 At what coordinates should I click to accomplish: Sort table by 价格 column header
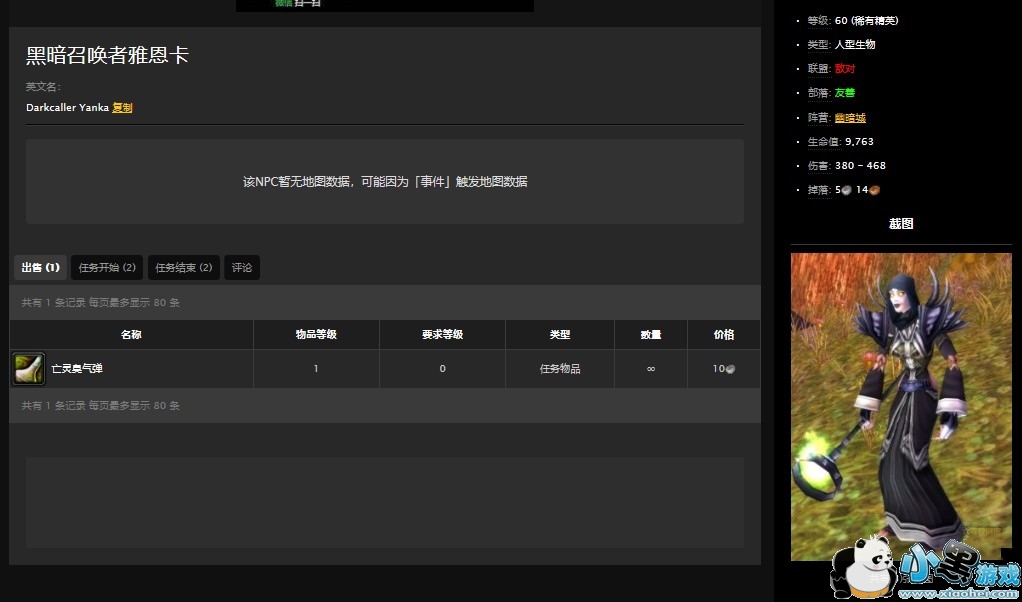point(723,335)
